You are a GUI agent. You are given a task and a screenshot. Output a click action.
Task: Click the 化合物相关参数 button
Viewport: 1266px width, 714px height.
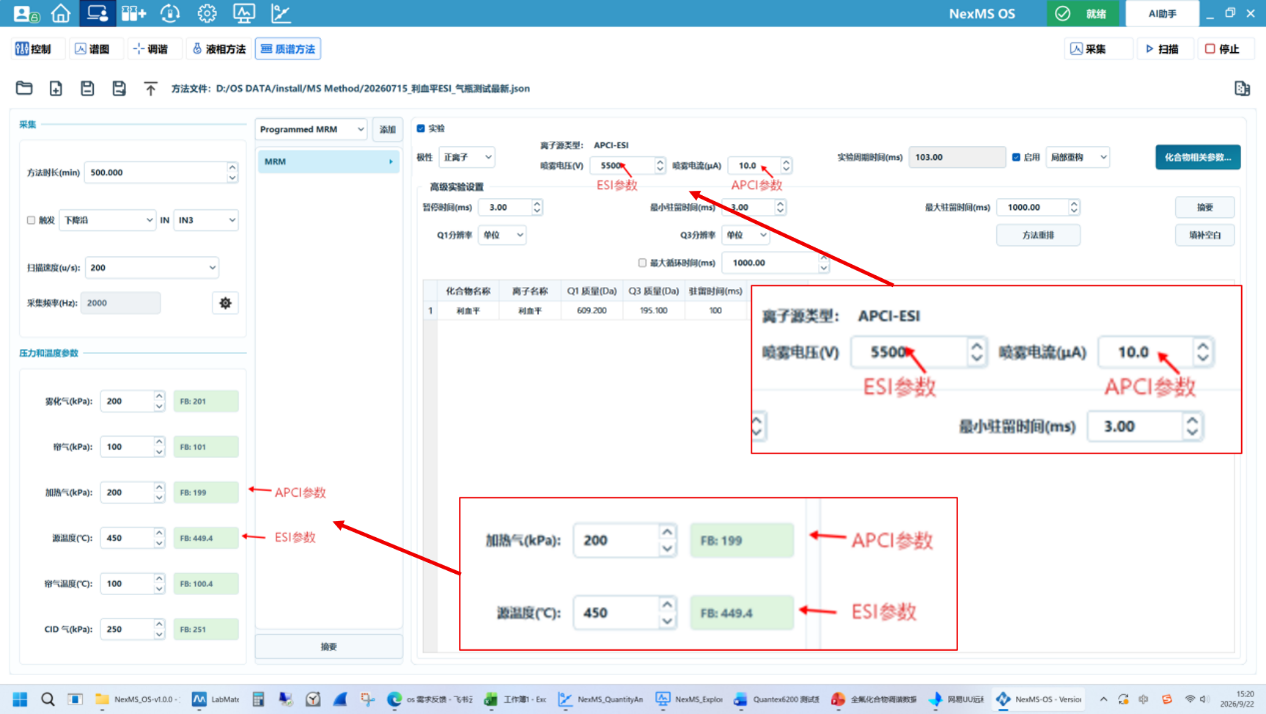pos(1198,157)
